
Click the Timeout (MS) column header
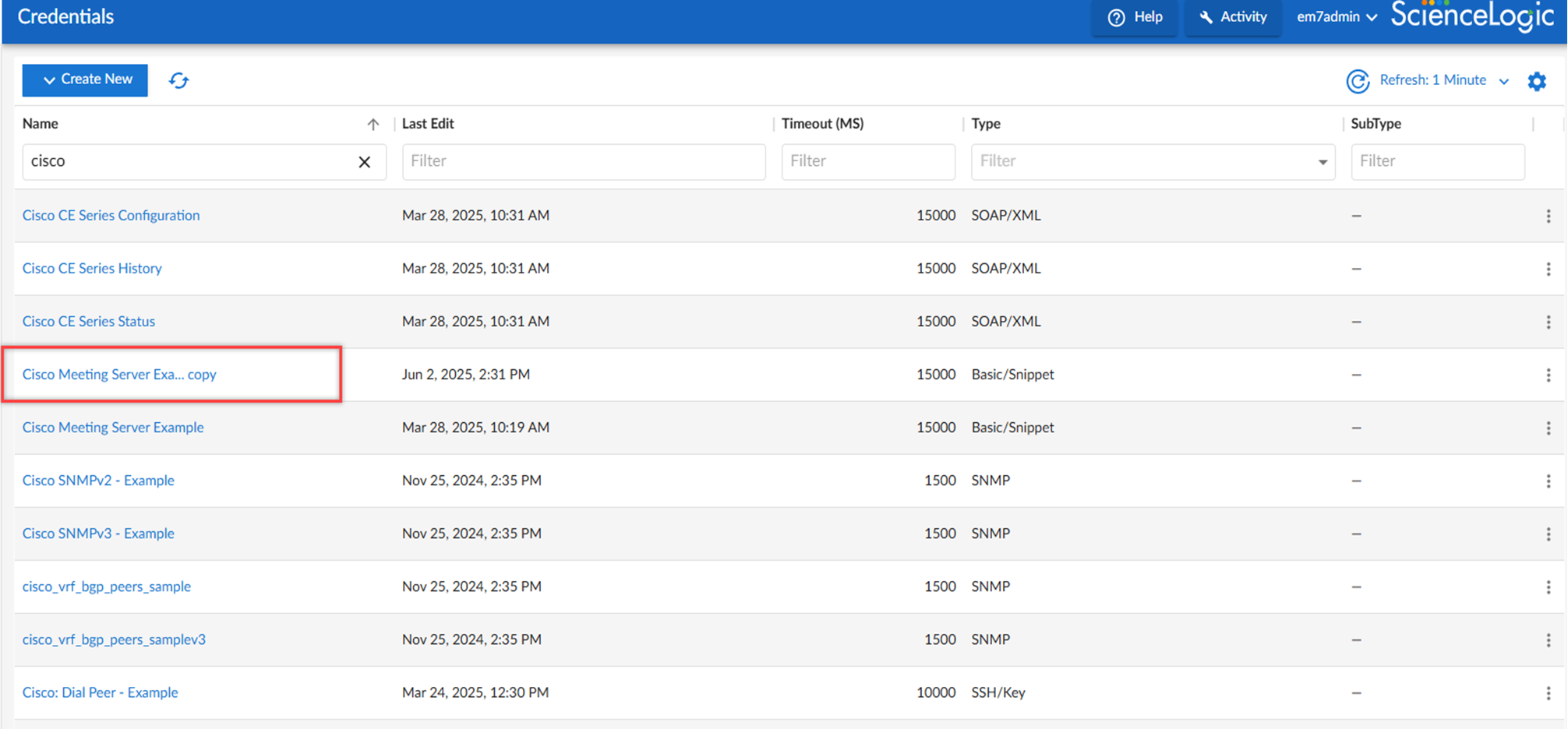[x=822, y=123]
